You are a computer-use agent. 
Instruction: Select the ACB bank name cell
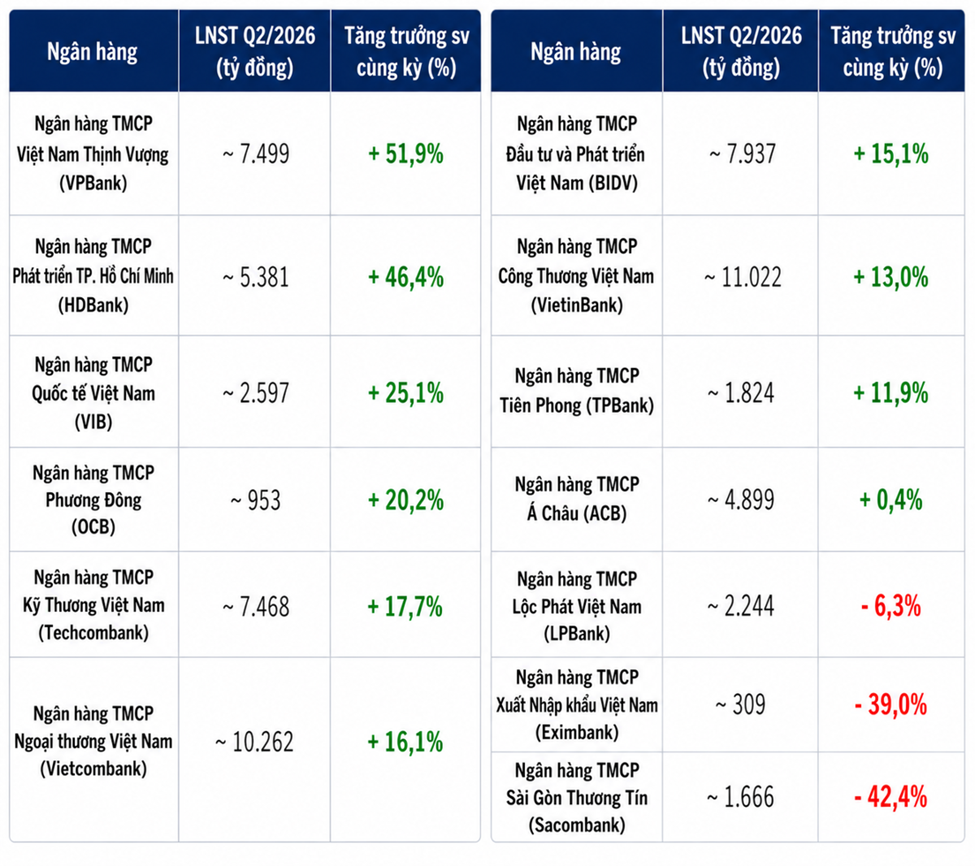tap(576, 499)
